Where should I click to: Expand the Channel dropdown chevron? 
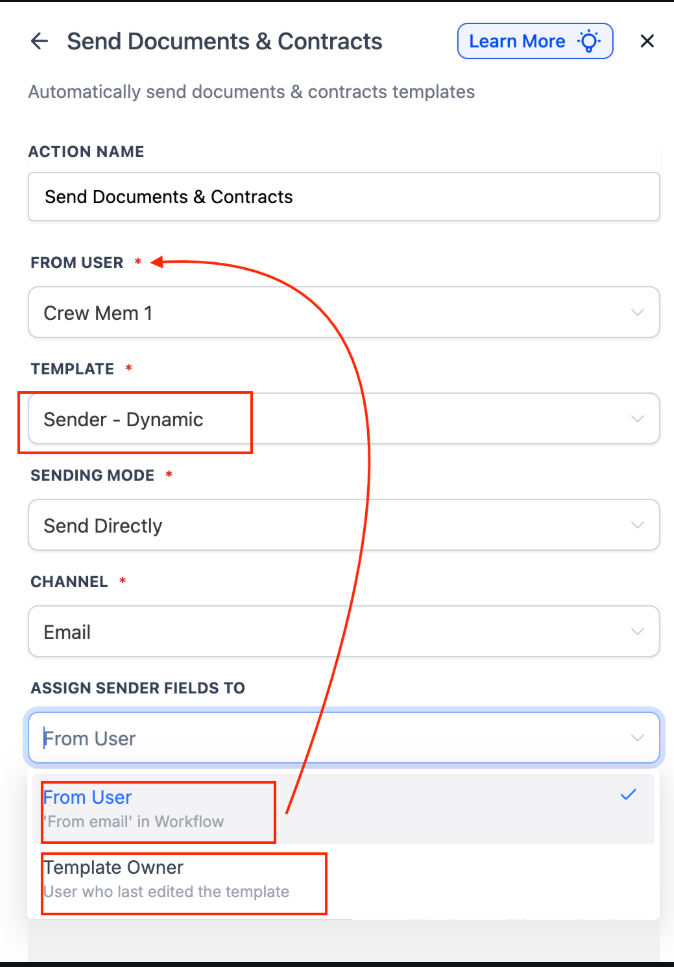[637, 632]
